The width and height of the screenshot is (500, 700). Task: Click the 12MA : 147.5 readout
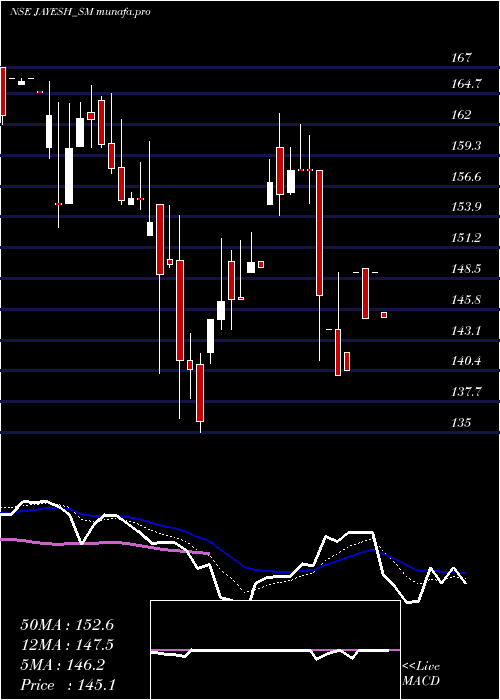pos(67,645)
